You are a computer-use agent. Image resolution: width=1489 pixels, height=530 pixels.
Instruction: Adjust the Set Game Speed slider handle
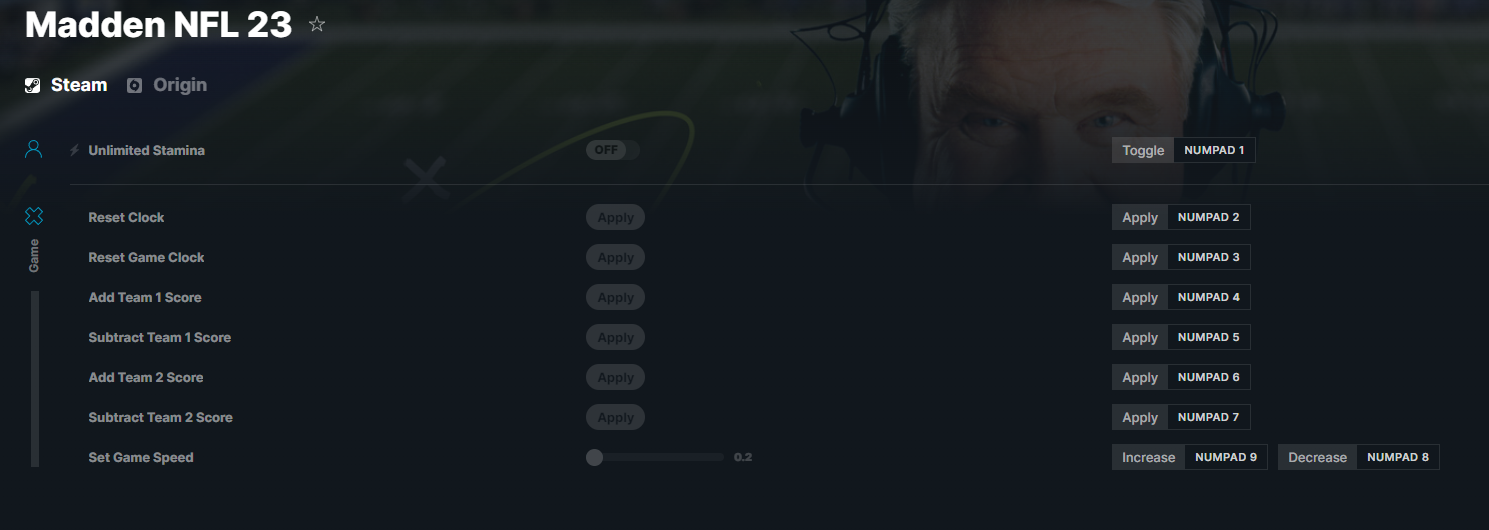(595, 457)
